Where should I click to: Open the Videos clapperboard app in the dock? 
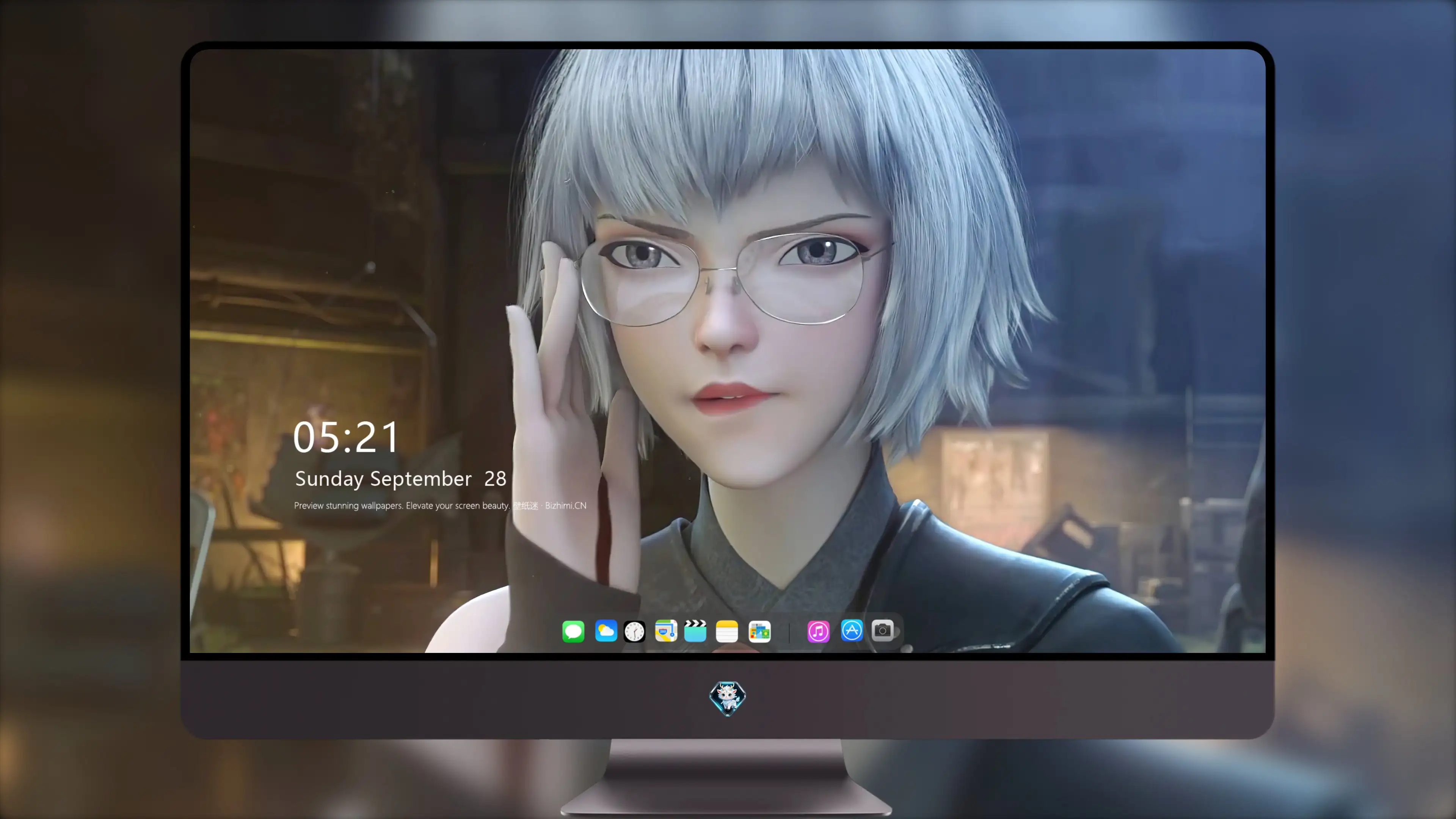point(695,631)
